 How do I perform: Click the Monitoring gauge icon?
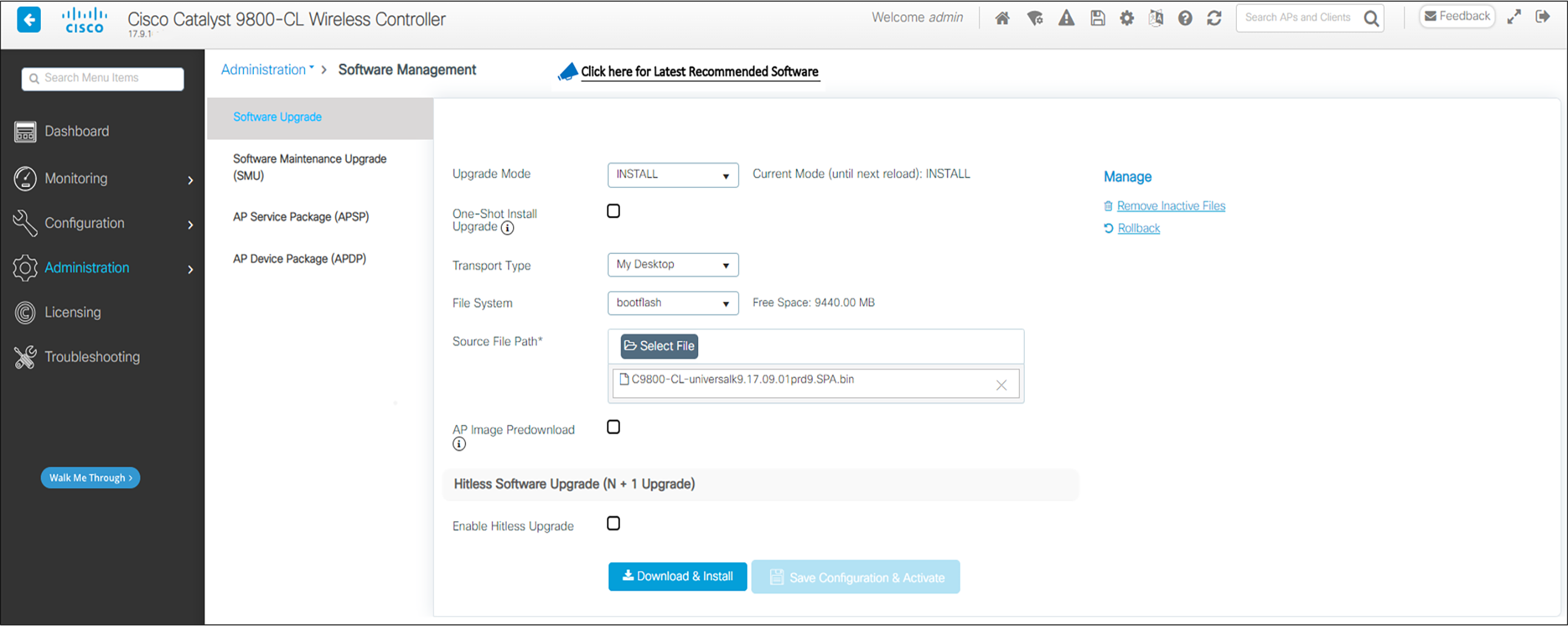point(25,179)
